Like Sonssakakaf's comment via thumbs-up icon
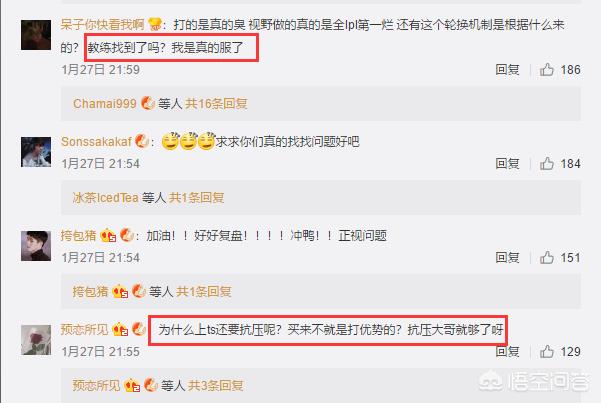The height and width of the screenshot is (403, 601). [x=547, y=163]
